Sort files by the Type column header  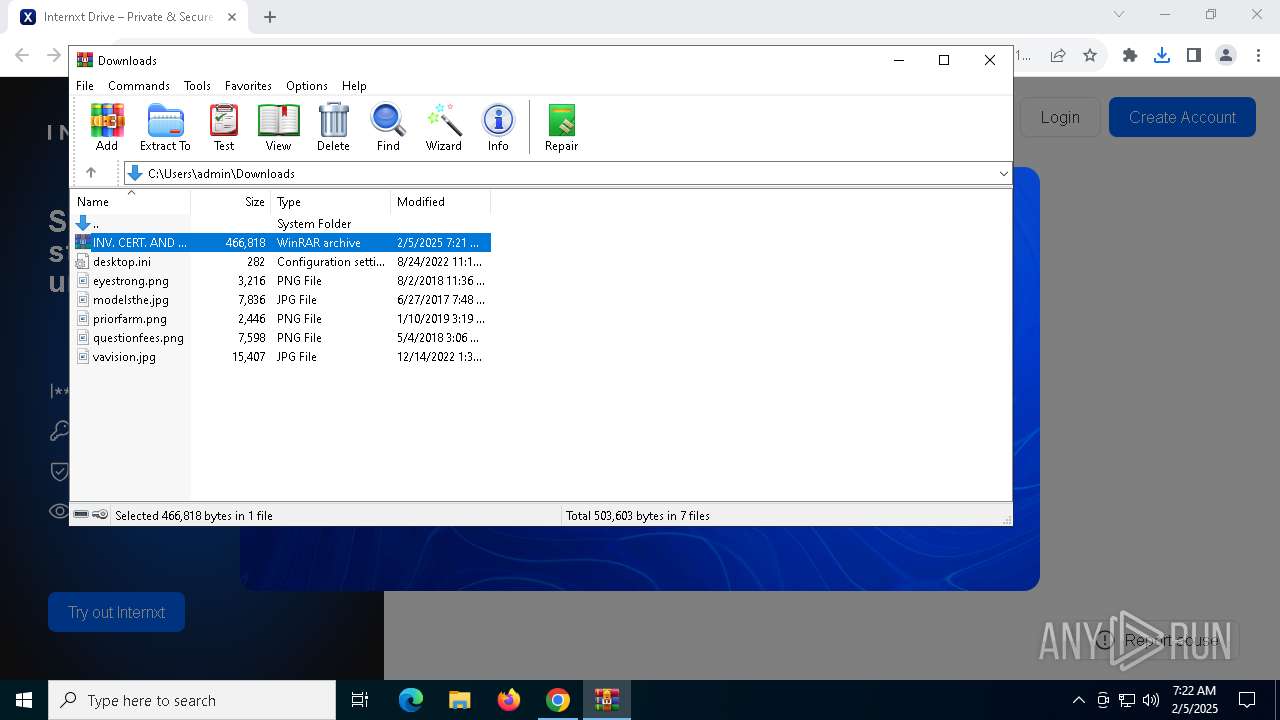(x=330, y=202)
